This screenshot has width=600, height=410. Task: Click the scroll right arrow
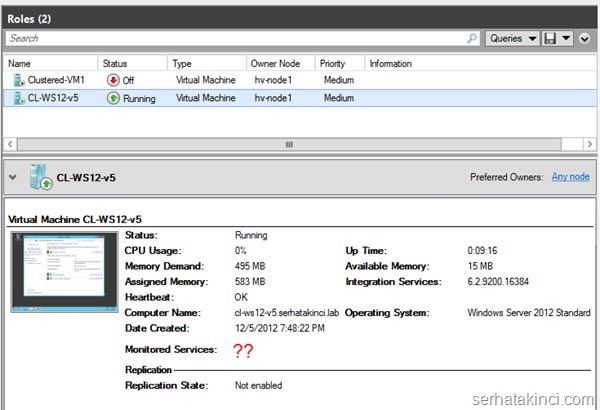590,144
